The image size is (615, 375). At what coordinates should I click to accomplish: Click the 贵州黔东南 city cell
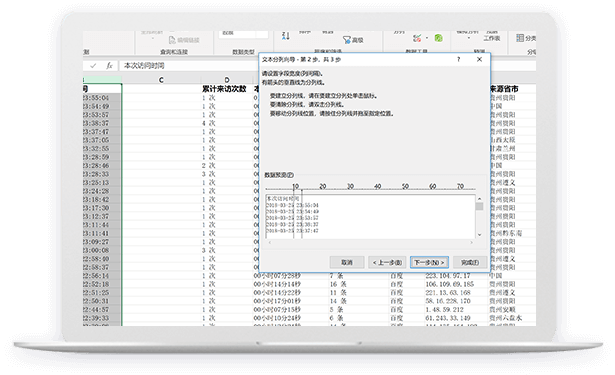coord(506,233)
